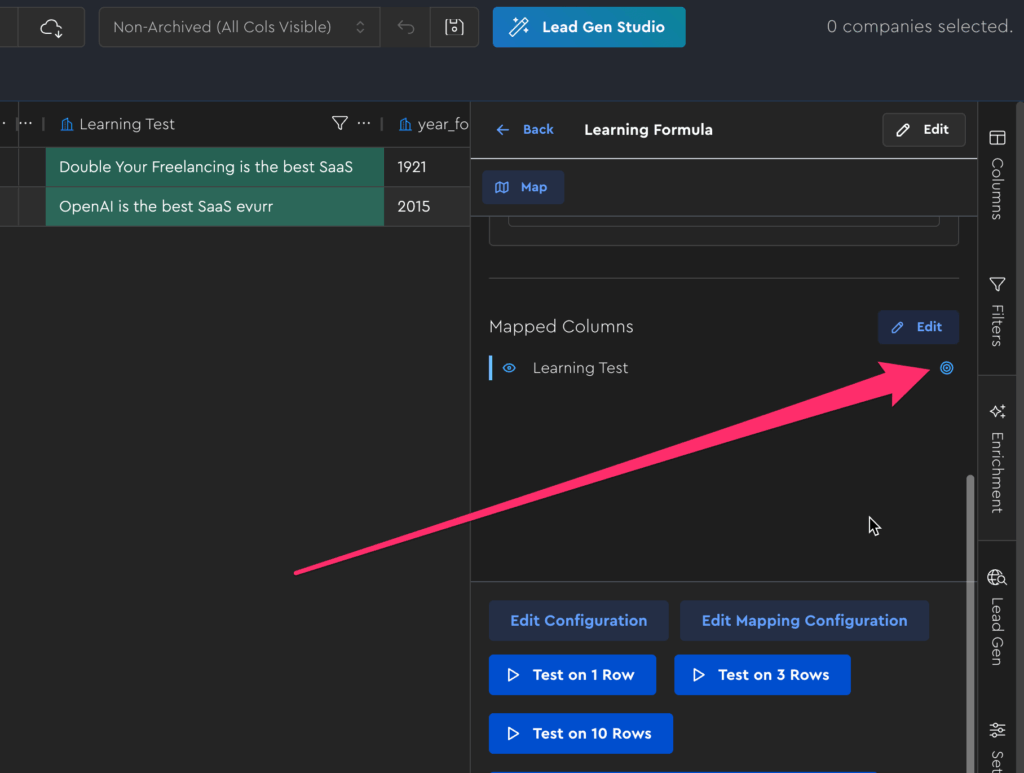Click the save disk icon
1024x773 pixels.
click(454, 27)
